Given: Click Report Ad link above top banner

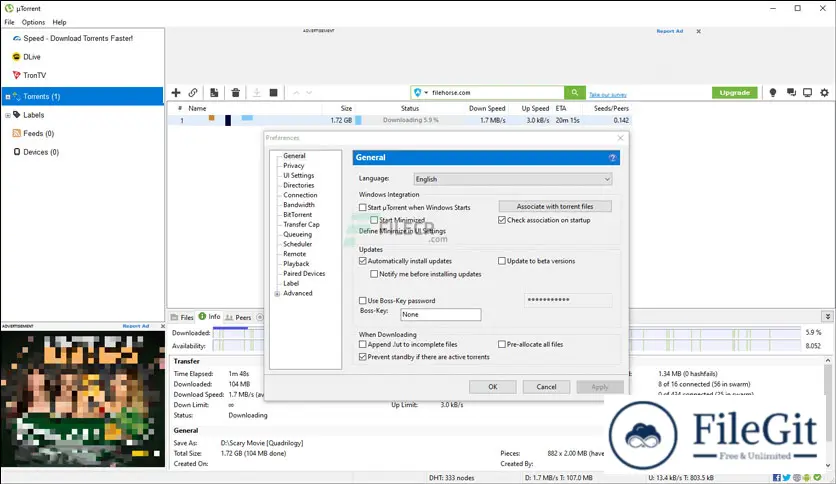Looking at the screenshot, I should click(670, 31).
